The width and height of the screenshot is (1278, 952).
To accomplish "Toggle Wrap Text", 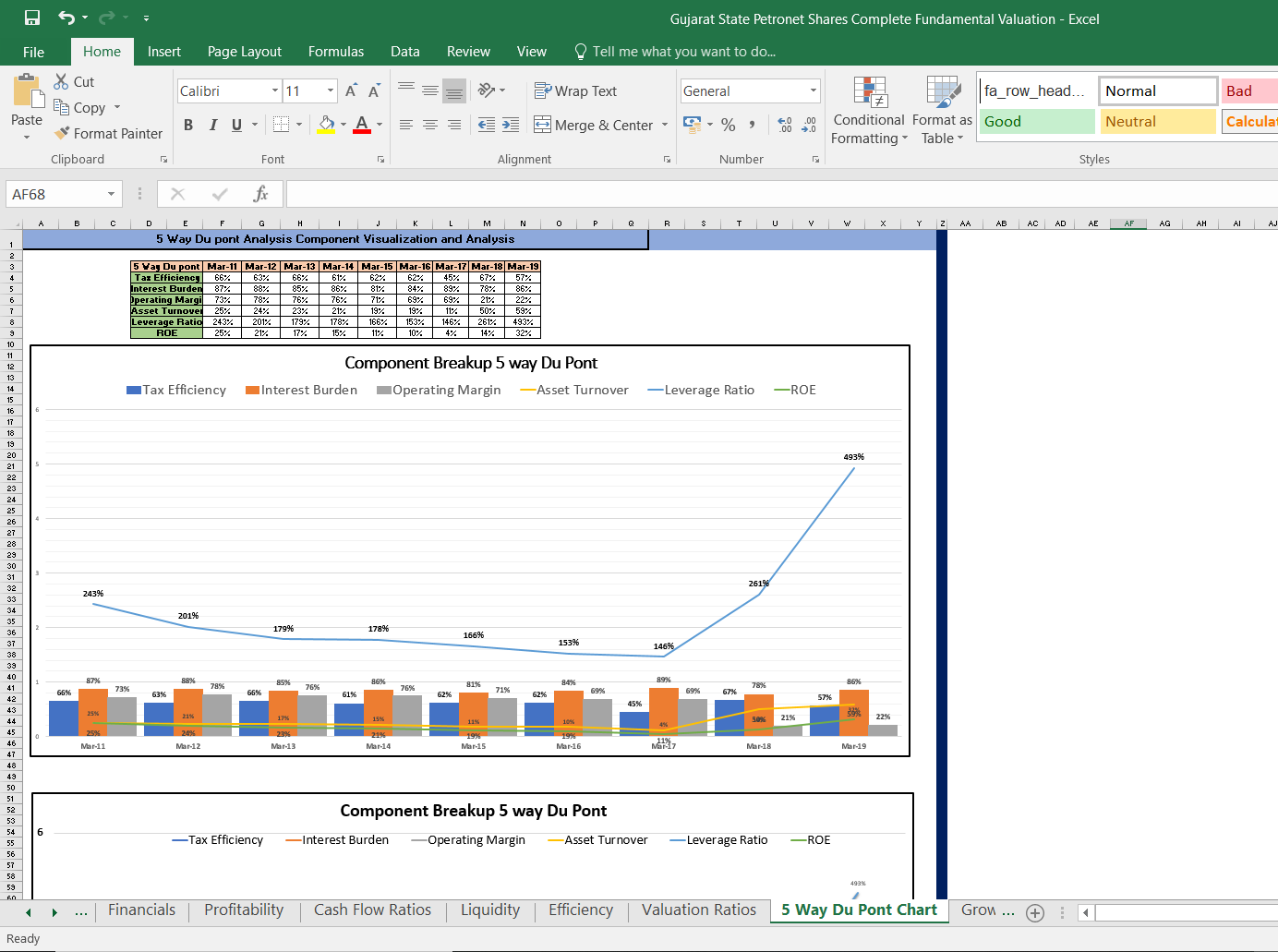I will [x=575, y=90].
